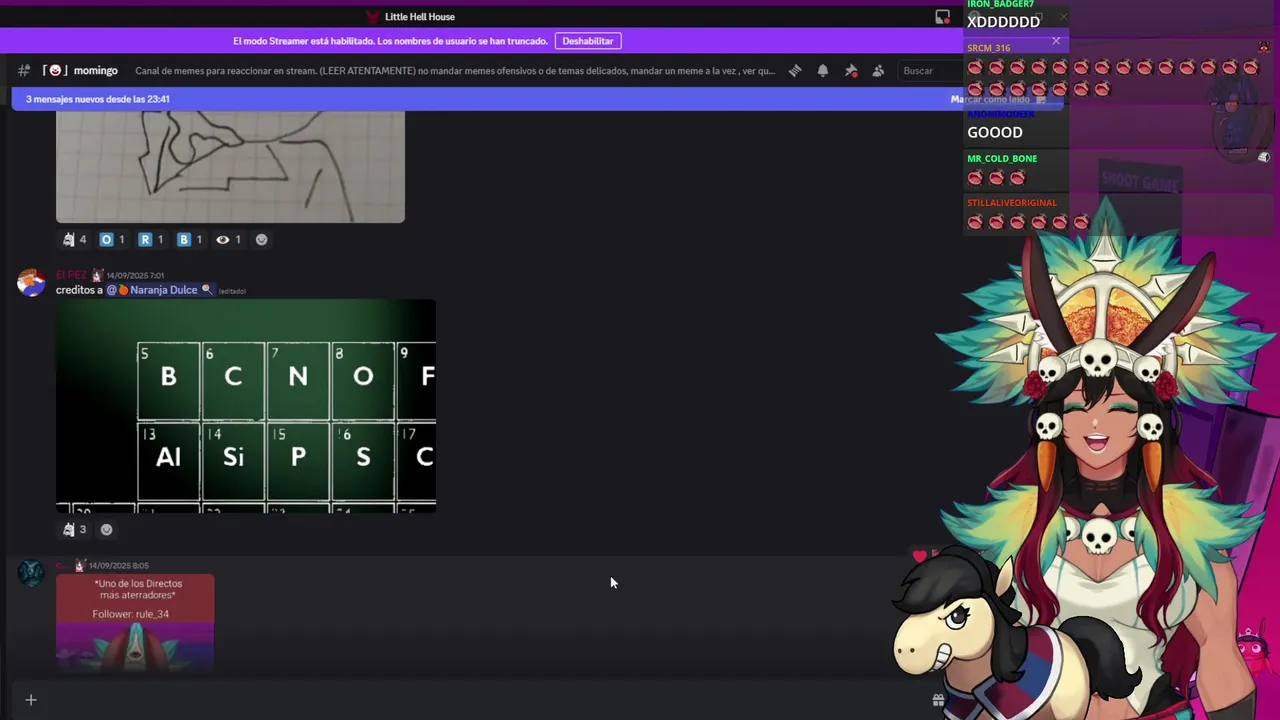Click the XDDDDDD chat message
The height and width of the screenshot is (720, 1280).
click(1004, 22)
